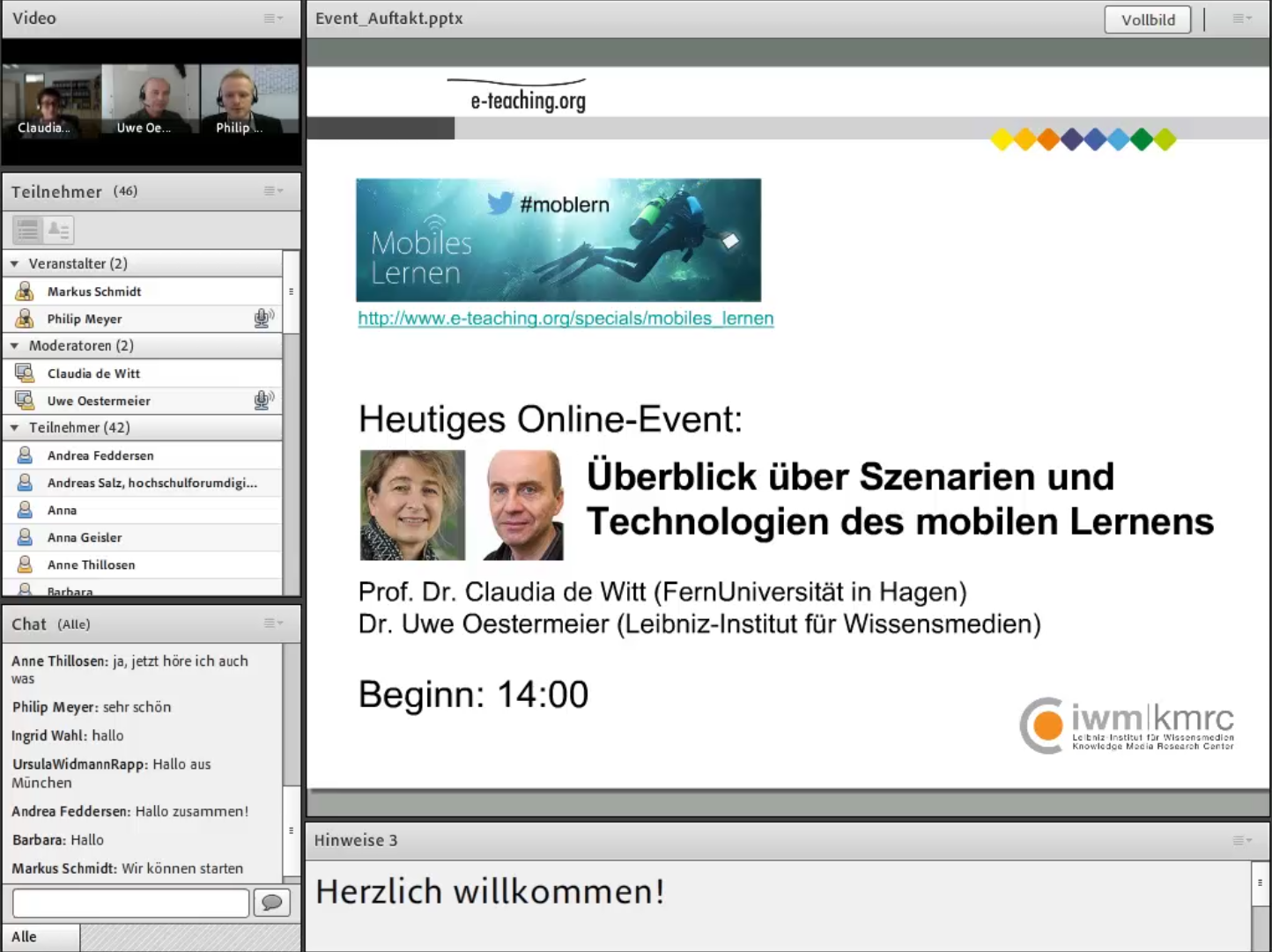Select Markus Schmidt in the attendee list

(x=143, y=292)
